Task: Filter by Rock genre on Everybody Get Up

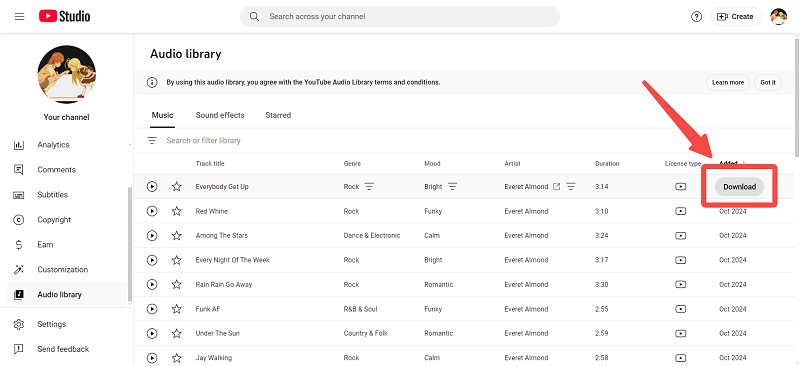Action: coord(369,187)
